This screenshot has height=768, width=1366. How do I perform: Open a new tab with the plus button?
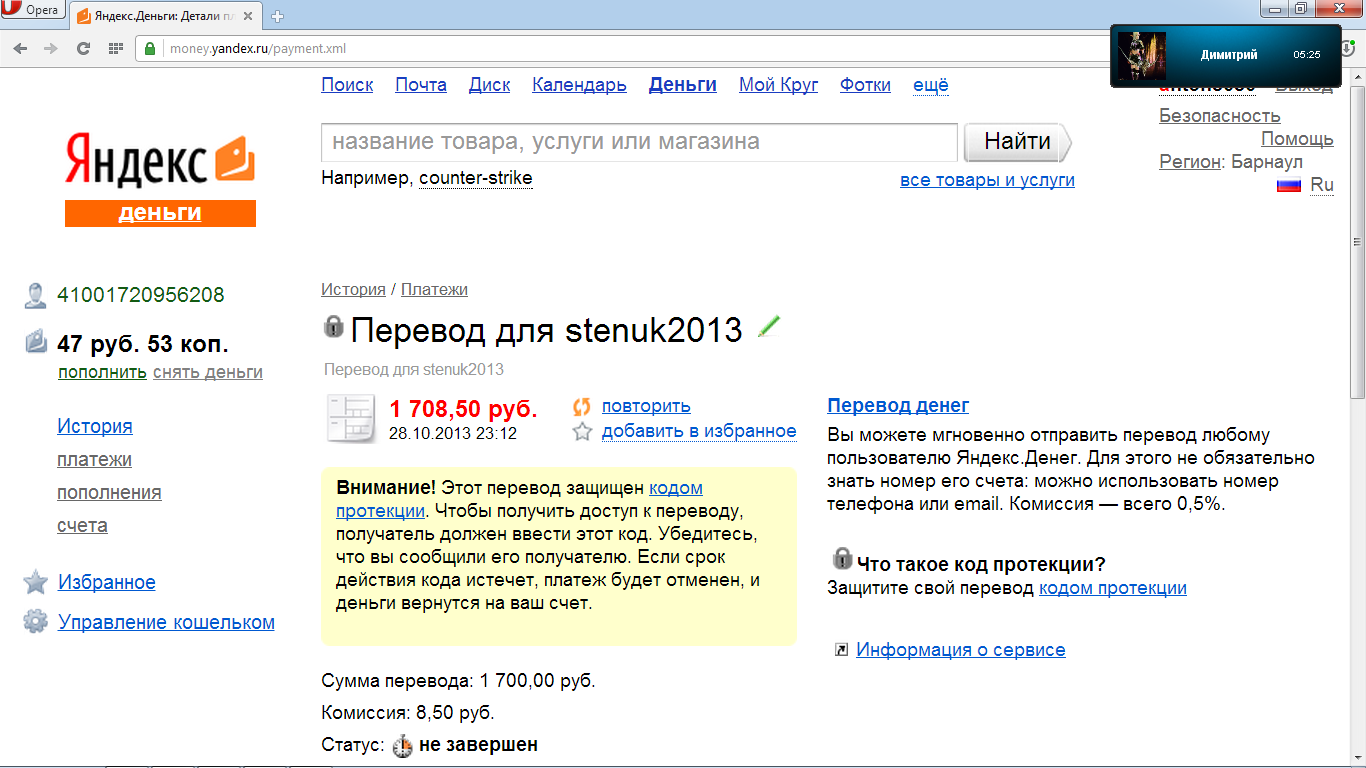click(x=277, y=16)
